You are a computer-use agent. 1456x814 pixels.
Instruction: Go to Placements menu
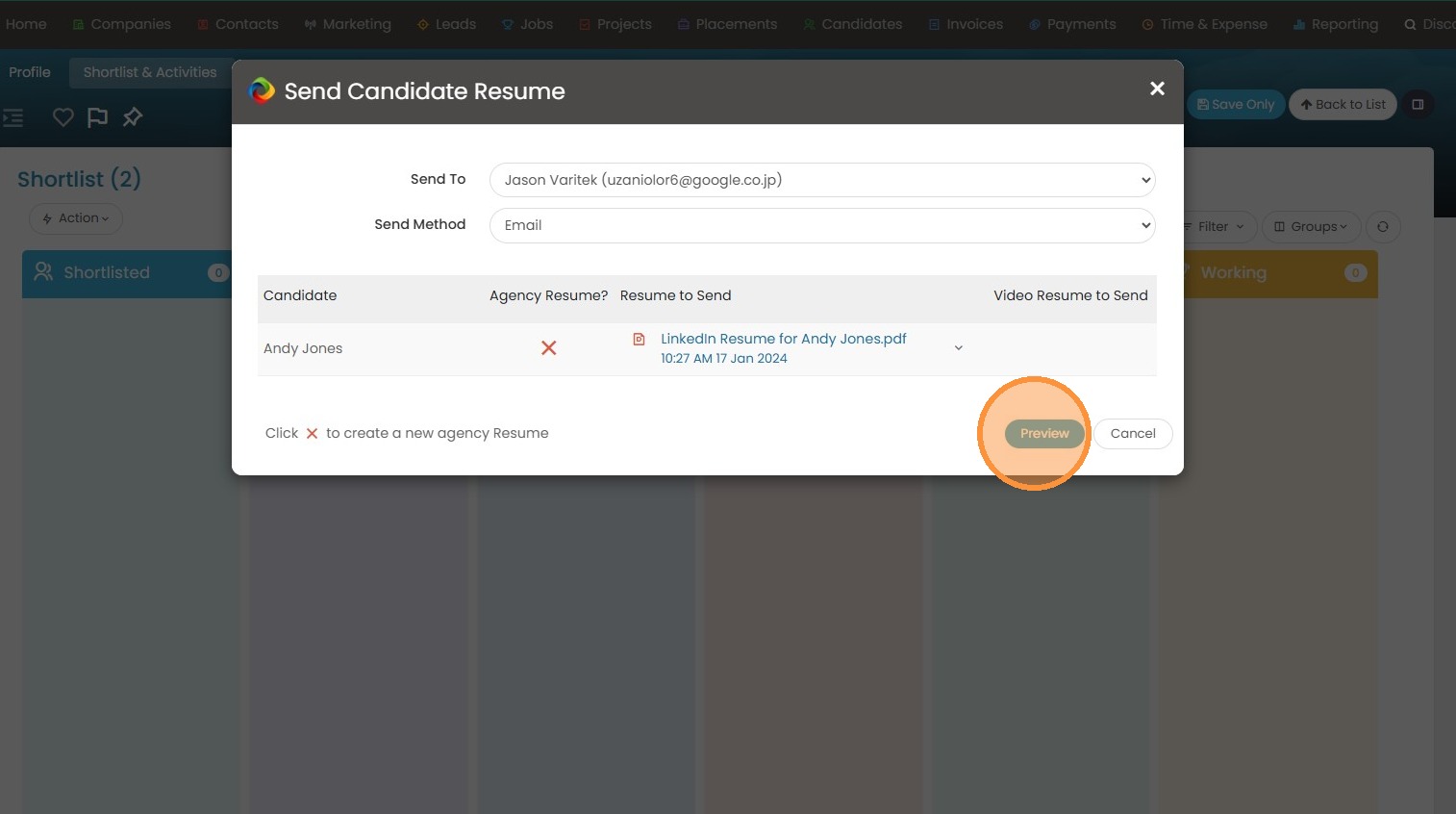[727, 24]
